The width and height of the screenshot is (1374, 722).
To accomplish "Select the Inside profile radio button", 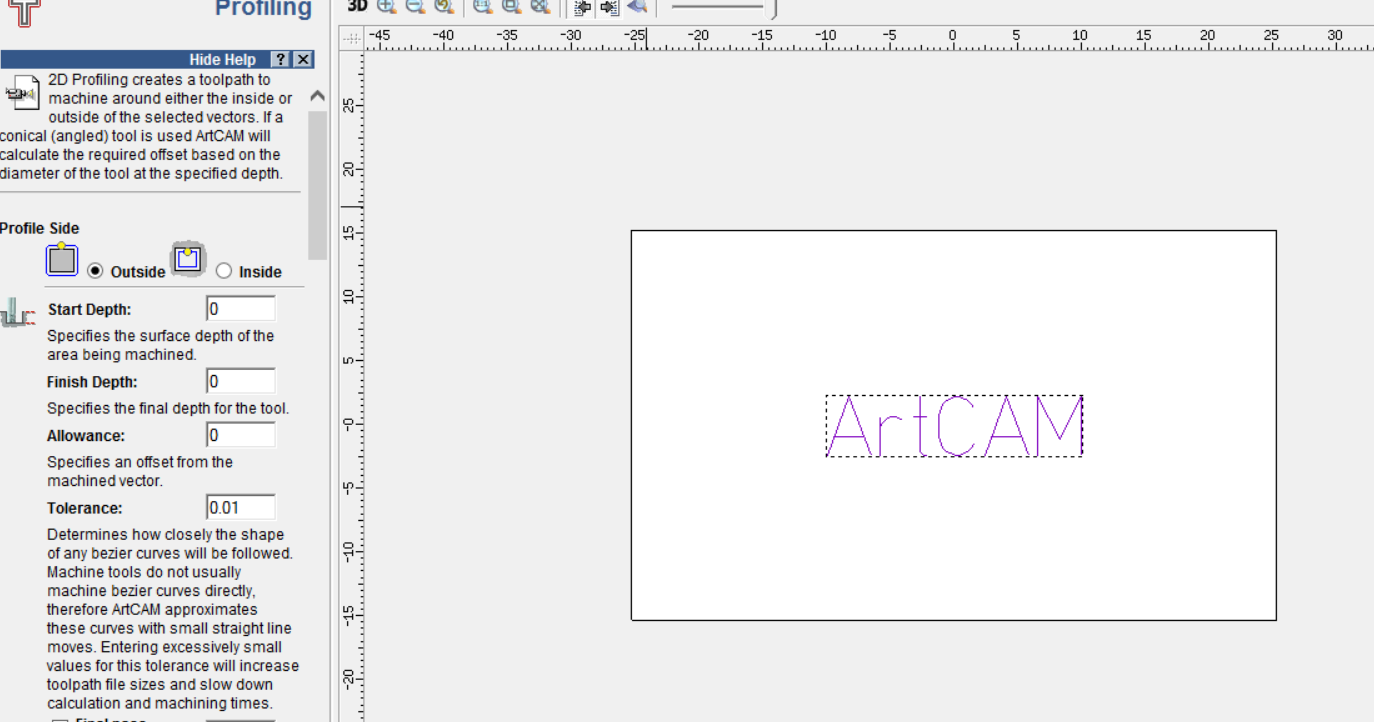I will pos(224,271).
